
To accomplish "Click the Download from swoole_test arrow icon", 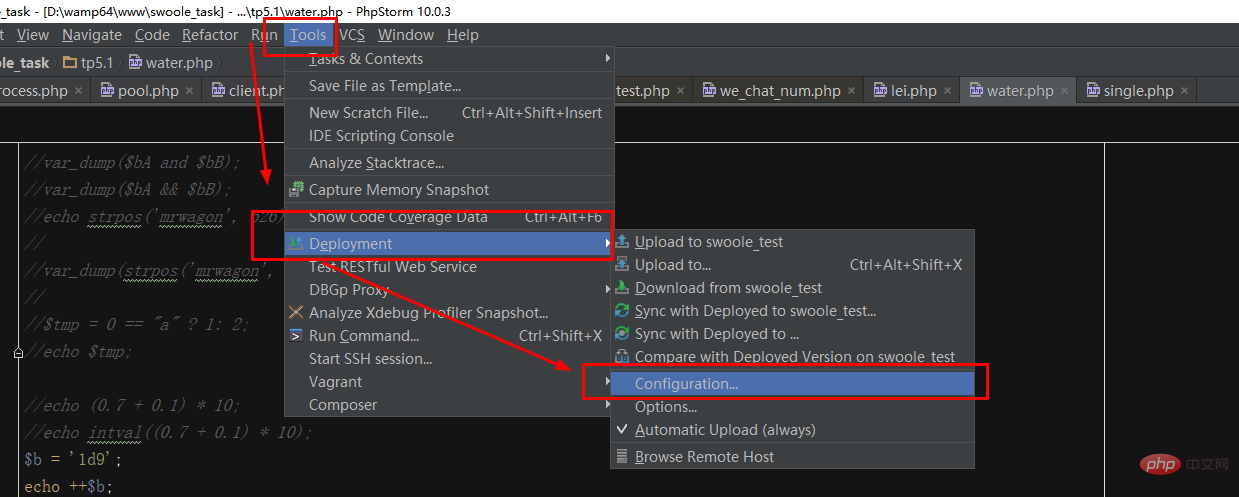I will [622, 288].
